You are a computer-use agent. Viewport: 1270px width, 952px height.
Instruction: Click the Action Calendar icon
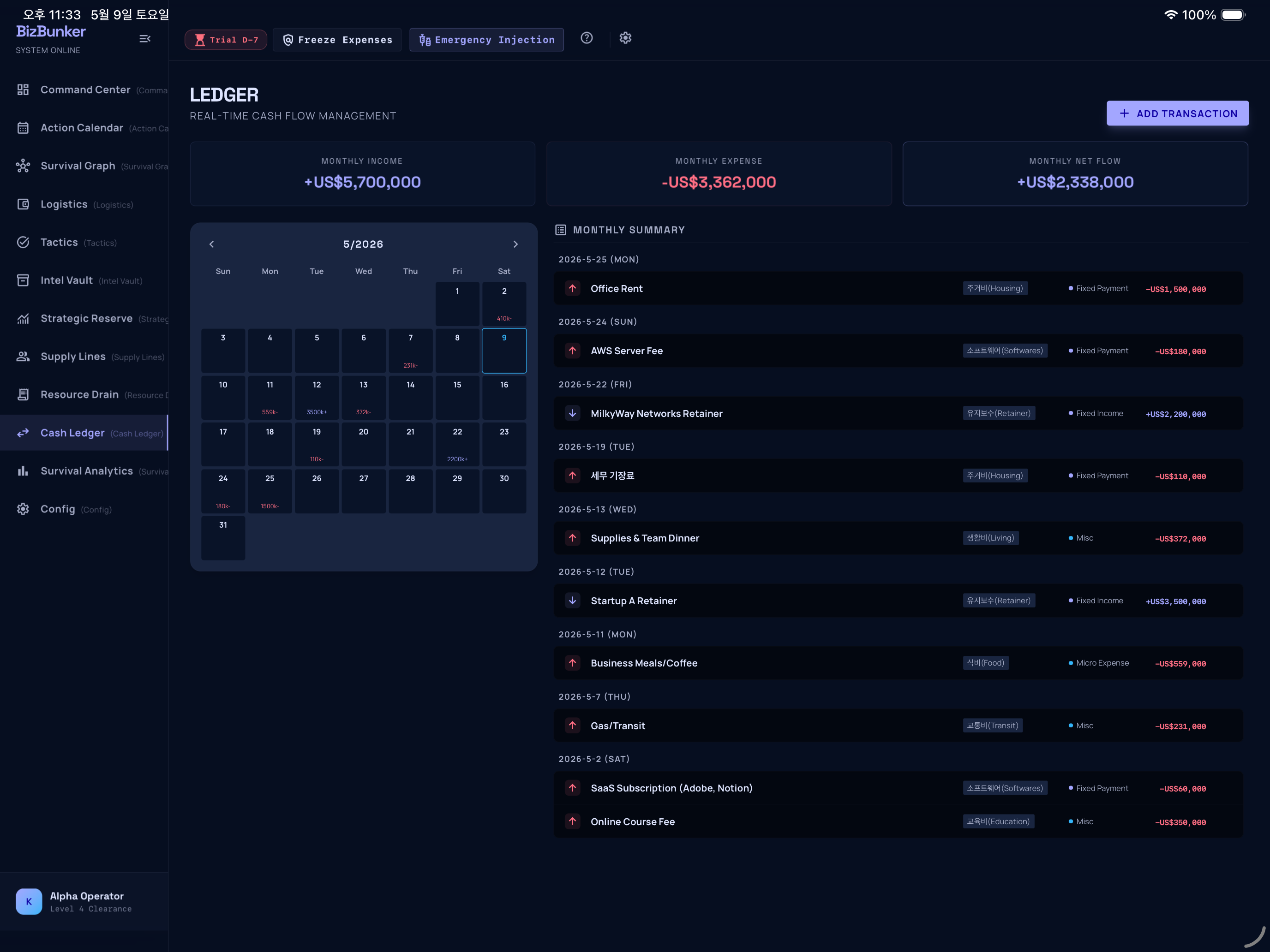pyautogui.click(x=23, y=127)
